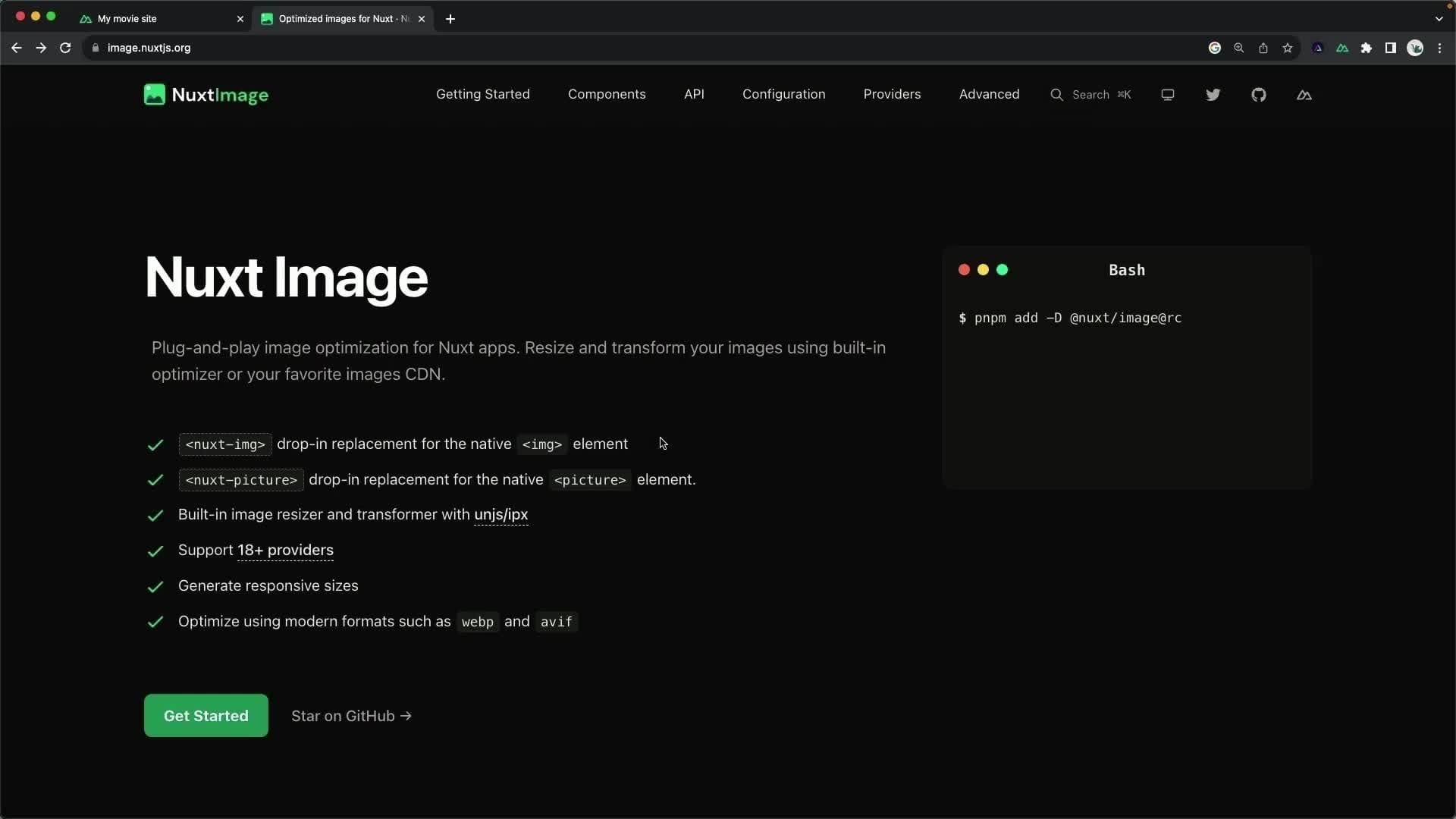Image resolution: width=1456 pixels, height=819 pixels.
Task: Click the Google icon in the address bar
Action: [1215, 48]
